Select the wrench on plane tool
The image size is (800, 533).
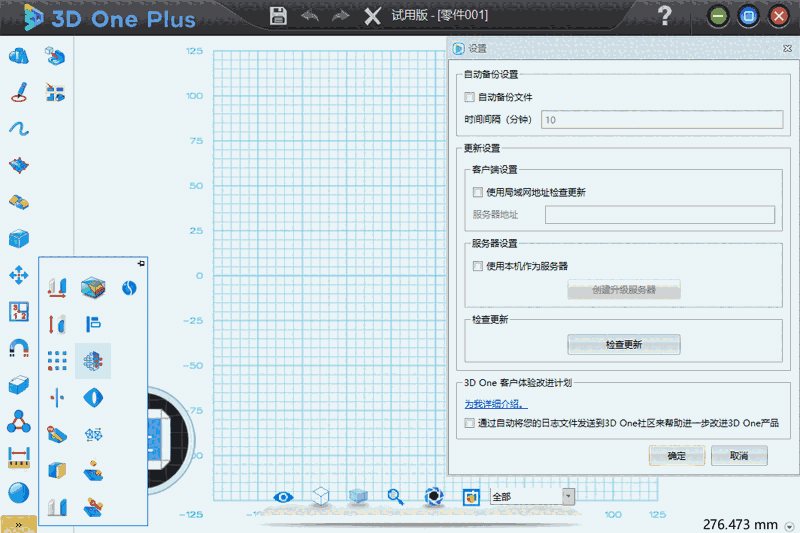tap(93, 507)
